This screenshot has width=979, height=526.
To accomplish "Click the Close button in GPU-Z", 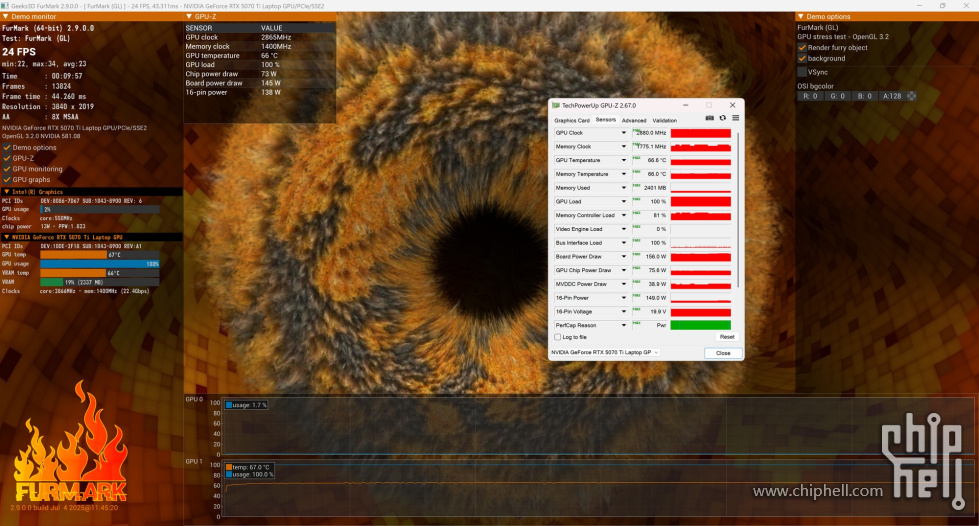I will (x=723, y=353).
